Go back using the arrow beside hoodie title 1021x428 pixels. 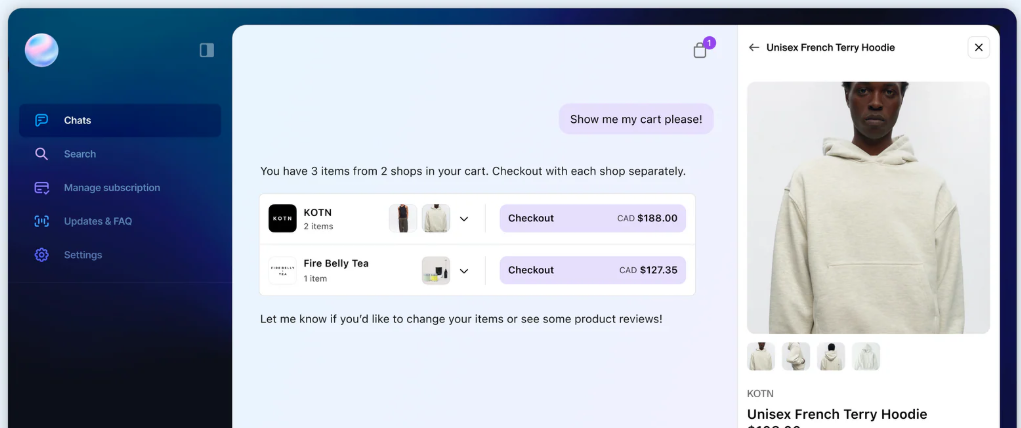coord(754,48)
